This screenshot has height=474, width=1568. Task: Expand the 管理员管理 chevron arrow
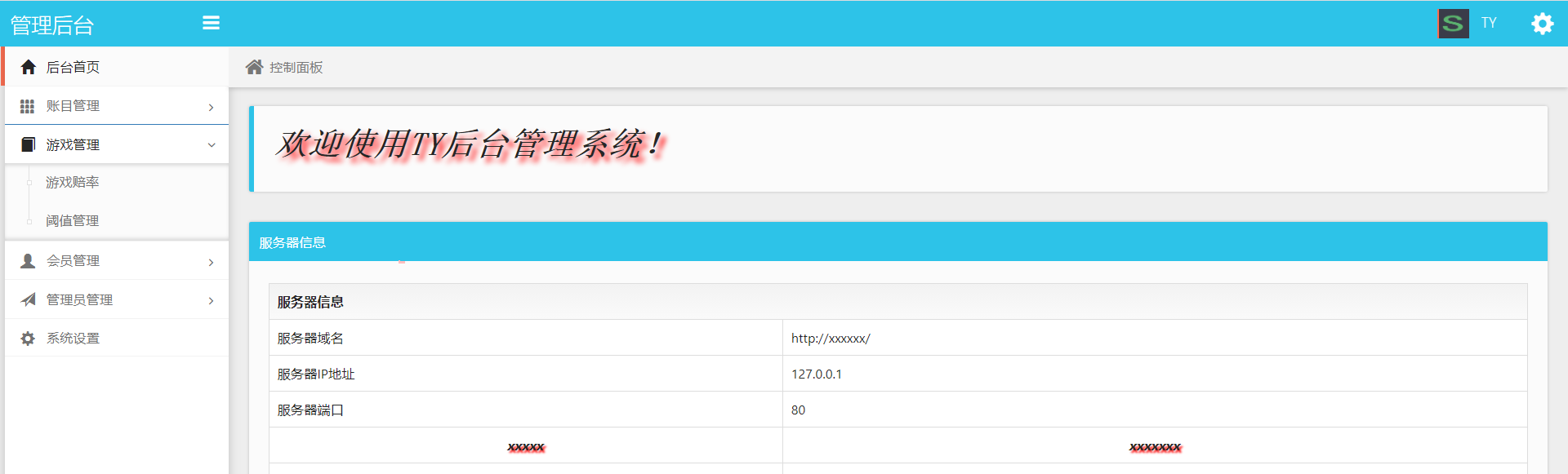point(211,301)
